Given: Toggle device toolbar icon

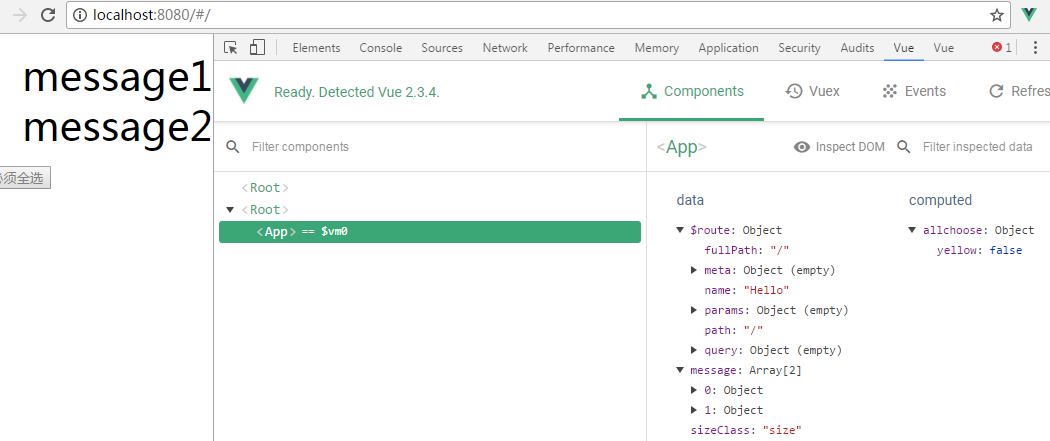Looking at the screenshot, I should (258, 47).
